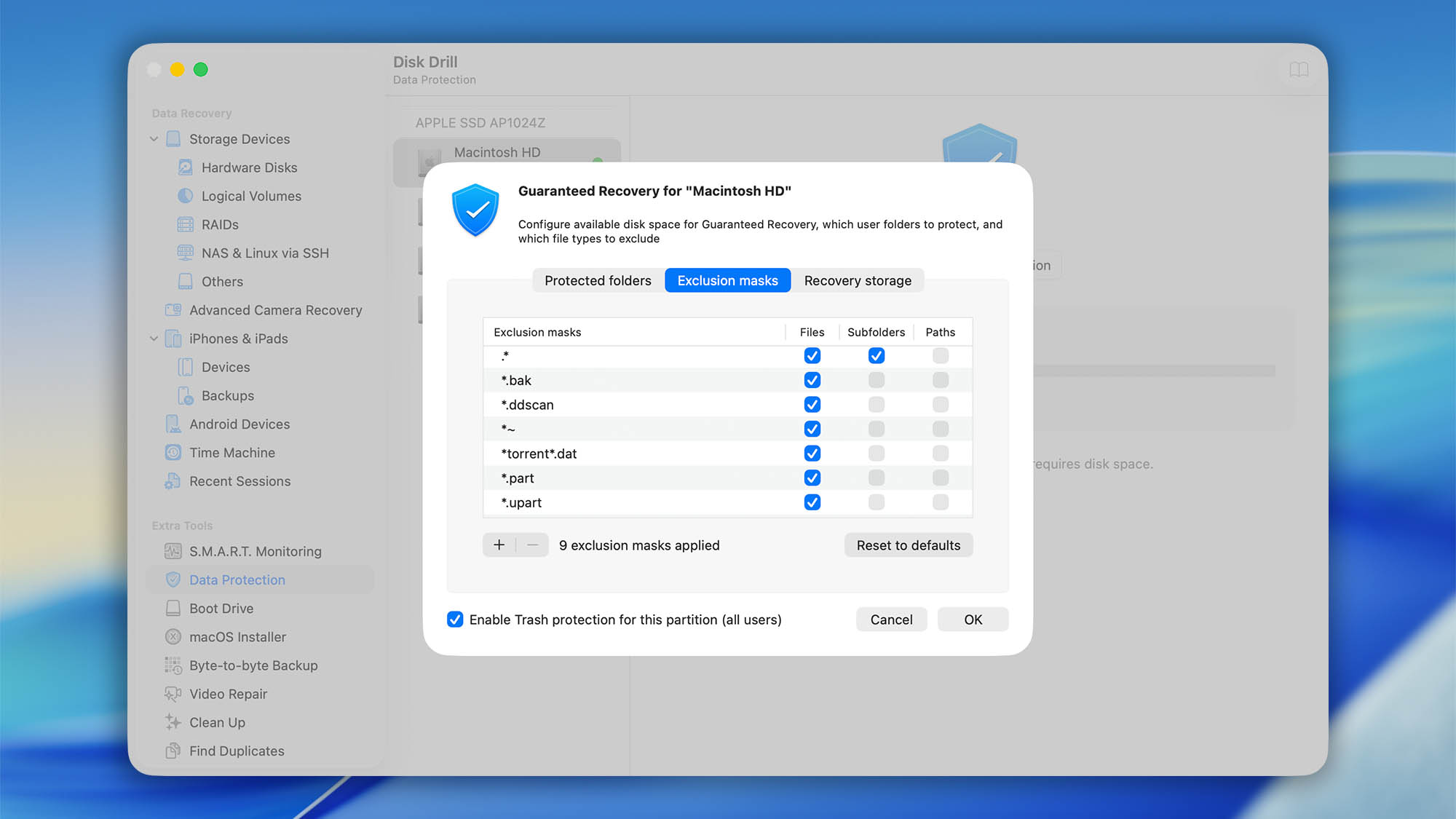Toggle Files checkbox for *.part
Image resolution: width=1456 pixels, height=819 pixels.
tap(812, 478)
